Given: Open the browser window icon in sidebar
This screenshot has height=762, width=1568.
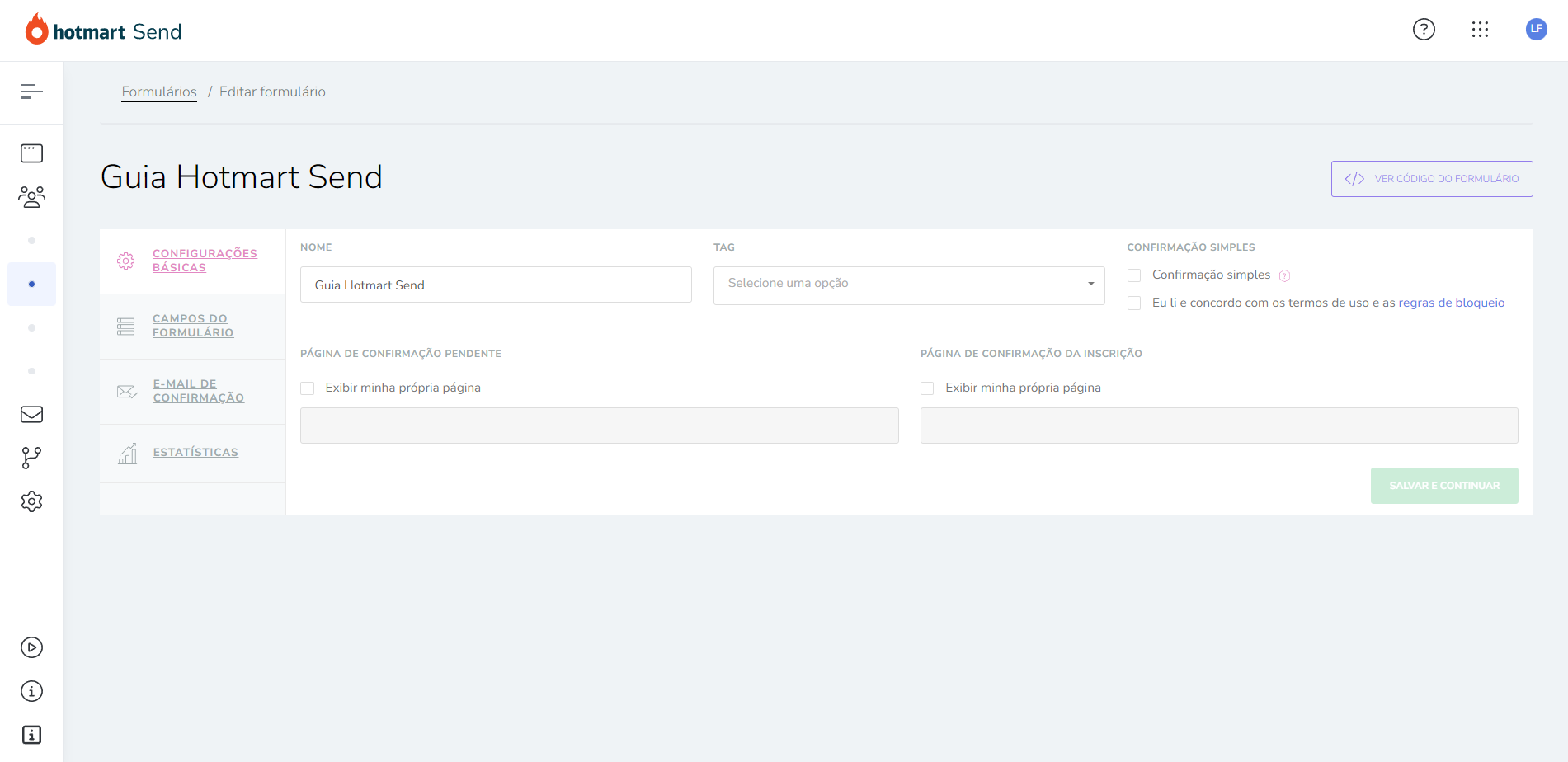Looking at the screenshot, I should [x=31, y=153].
